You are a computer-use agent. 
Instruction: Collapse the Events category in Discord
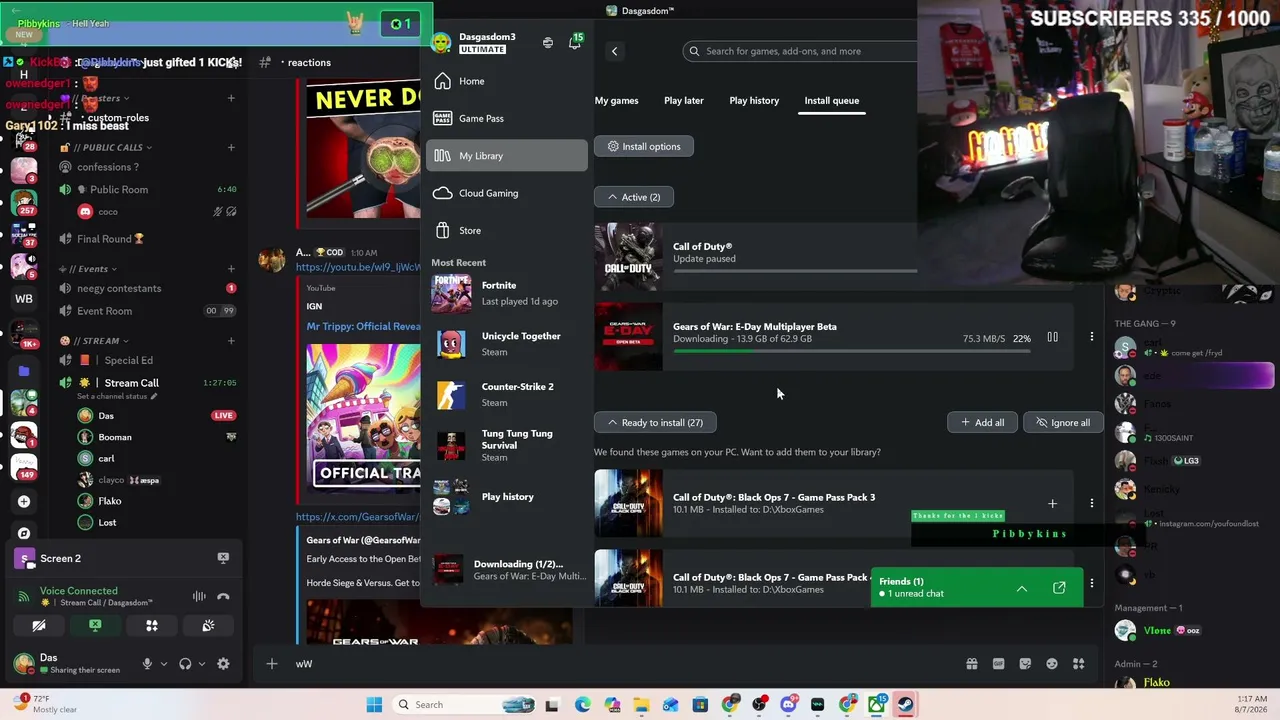(x=89, y=269)
